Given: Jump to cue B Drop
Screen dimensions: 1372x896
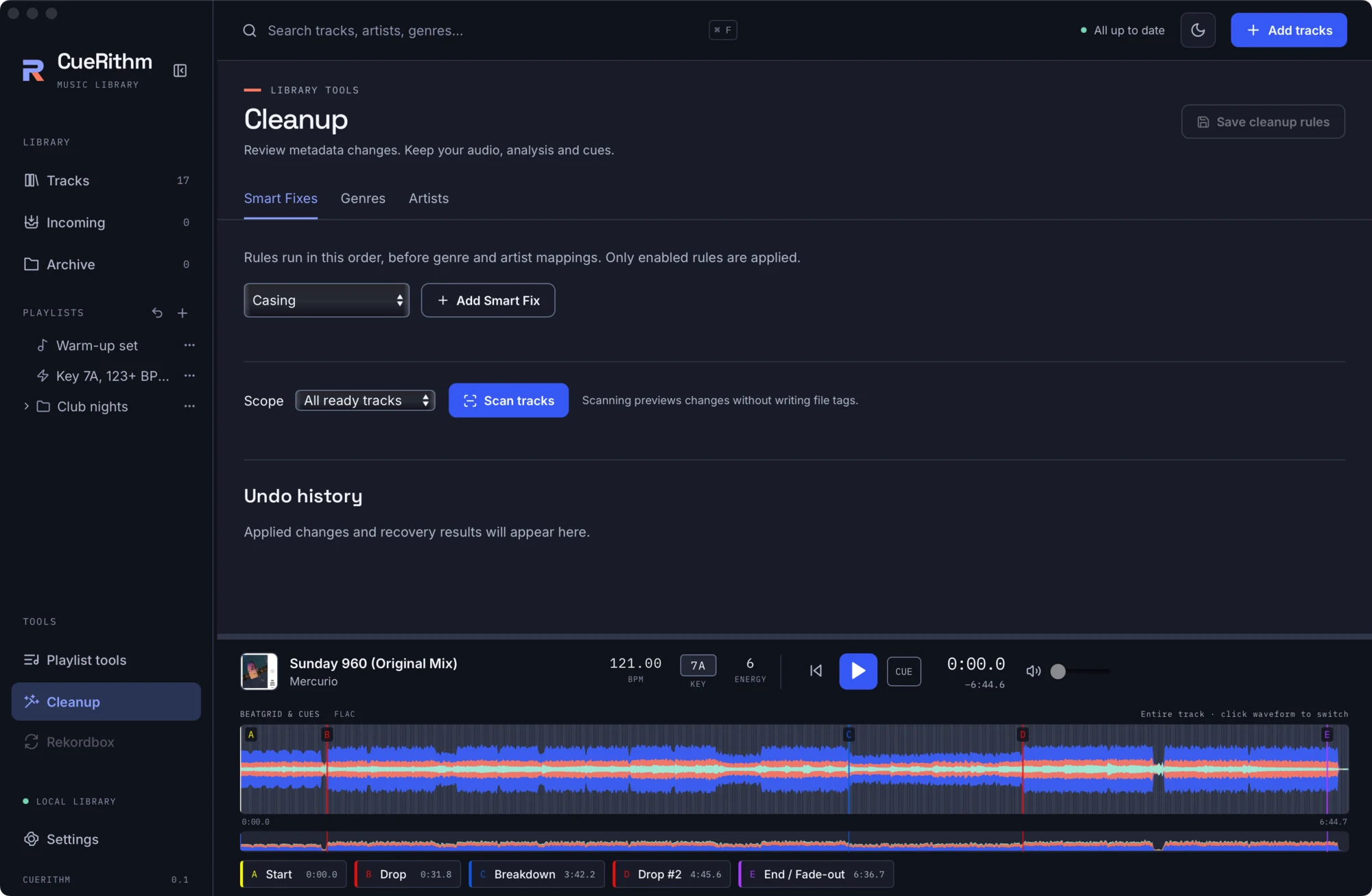Looking at the screenshot, I should (407, 874).
